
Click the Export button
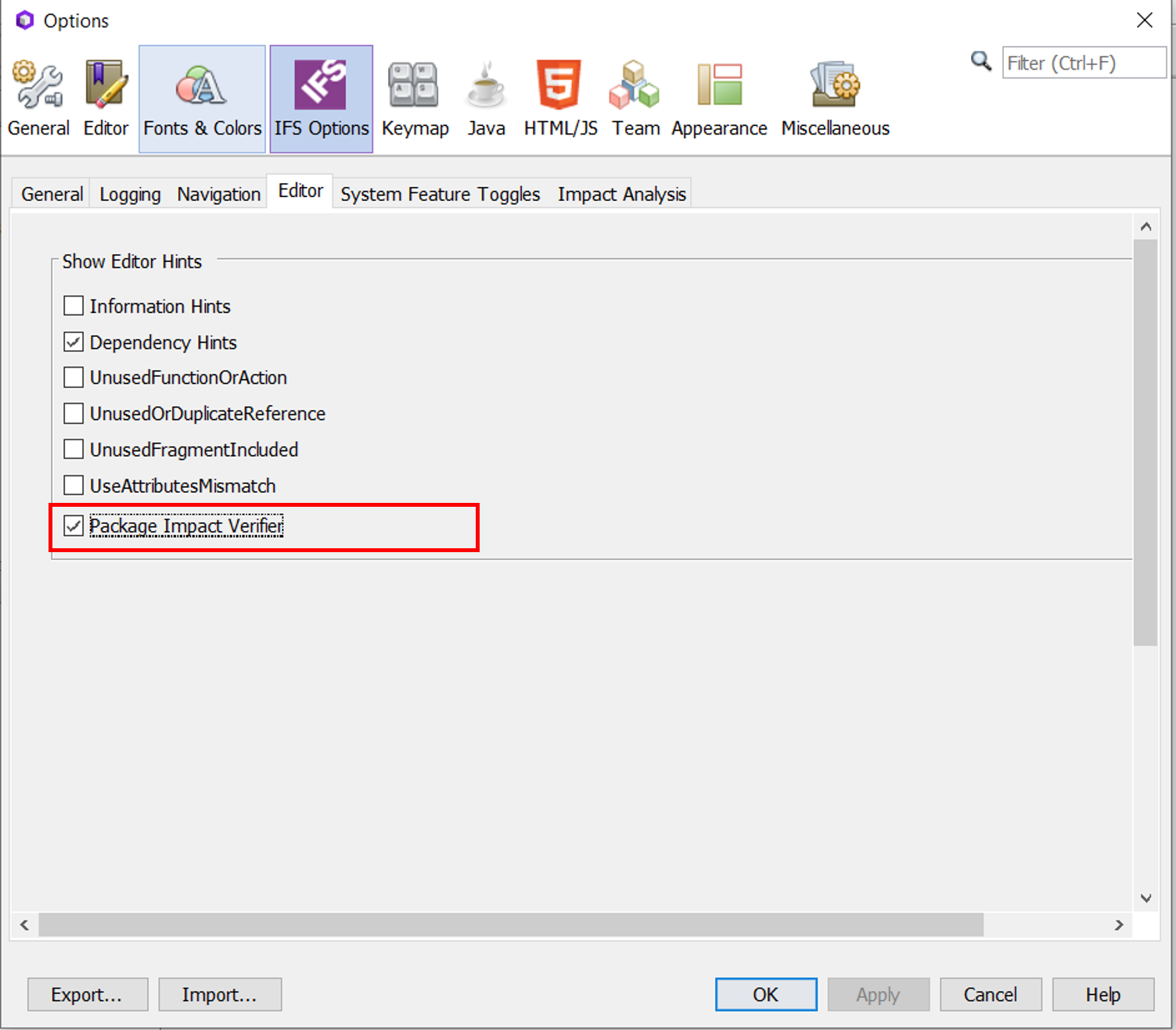pyautogui.click(x=87, y=994)
